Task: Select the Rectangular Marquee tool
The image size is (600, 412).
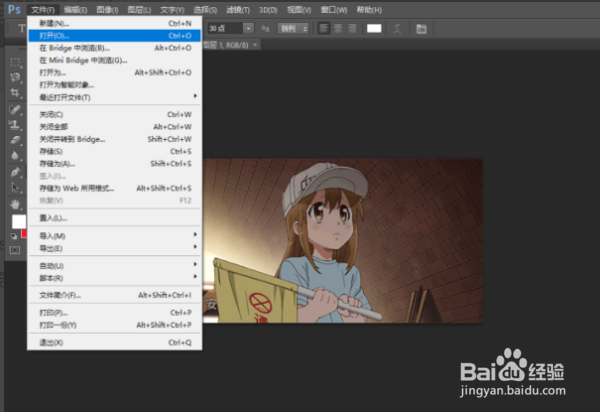Action: pos(15,62)
